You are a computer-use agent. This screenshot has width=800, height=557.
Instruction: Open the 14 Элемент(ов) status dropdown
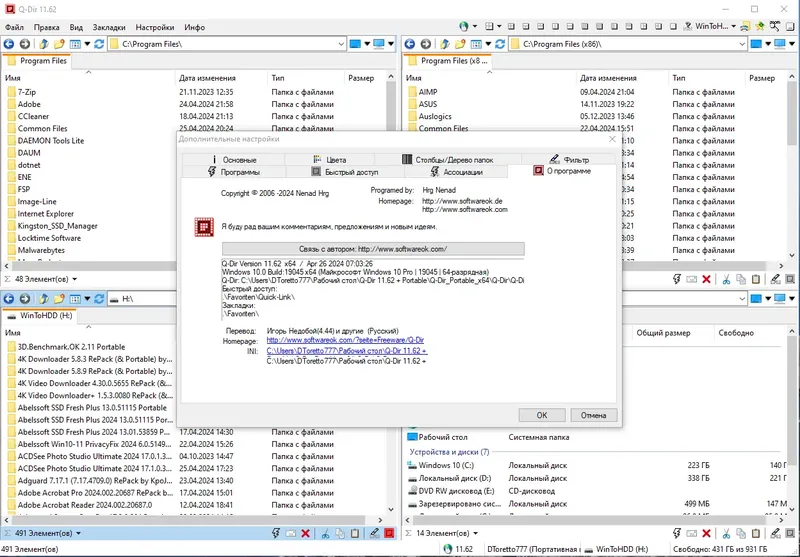pyautogui.click(x=475, y=534)
